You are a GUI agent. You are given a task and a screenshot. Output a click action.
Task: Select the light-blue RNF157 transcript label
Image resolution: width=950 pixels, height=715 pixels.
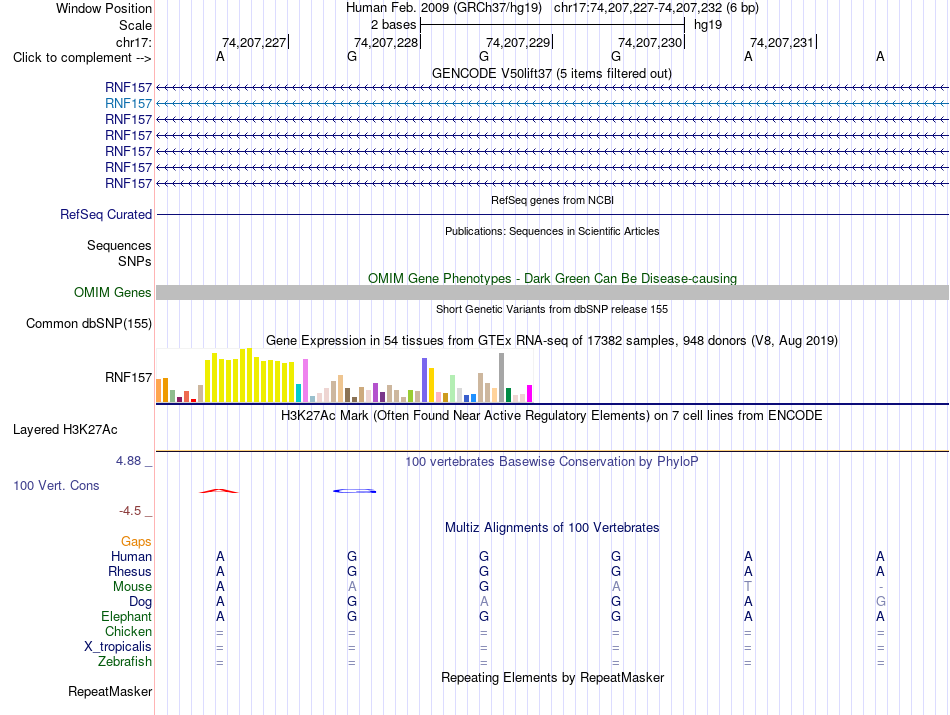[x=128, y=104]
